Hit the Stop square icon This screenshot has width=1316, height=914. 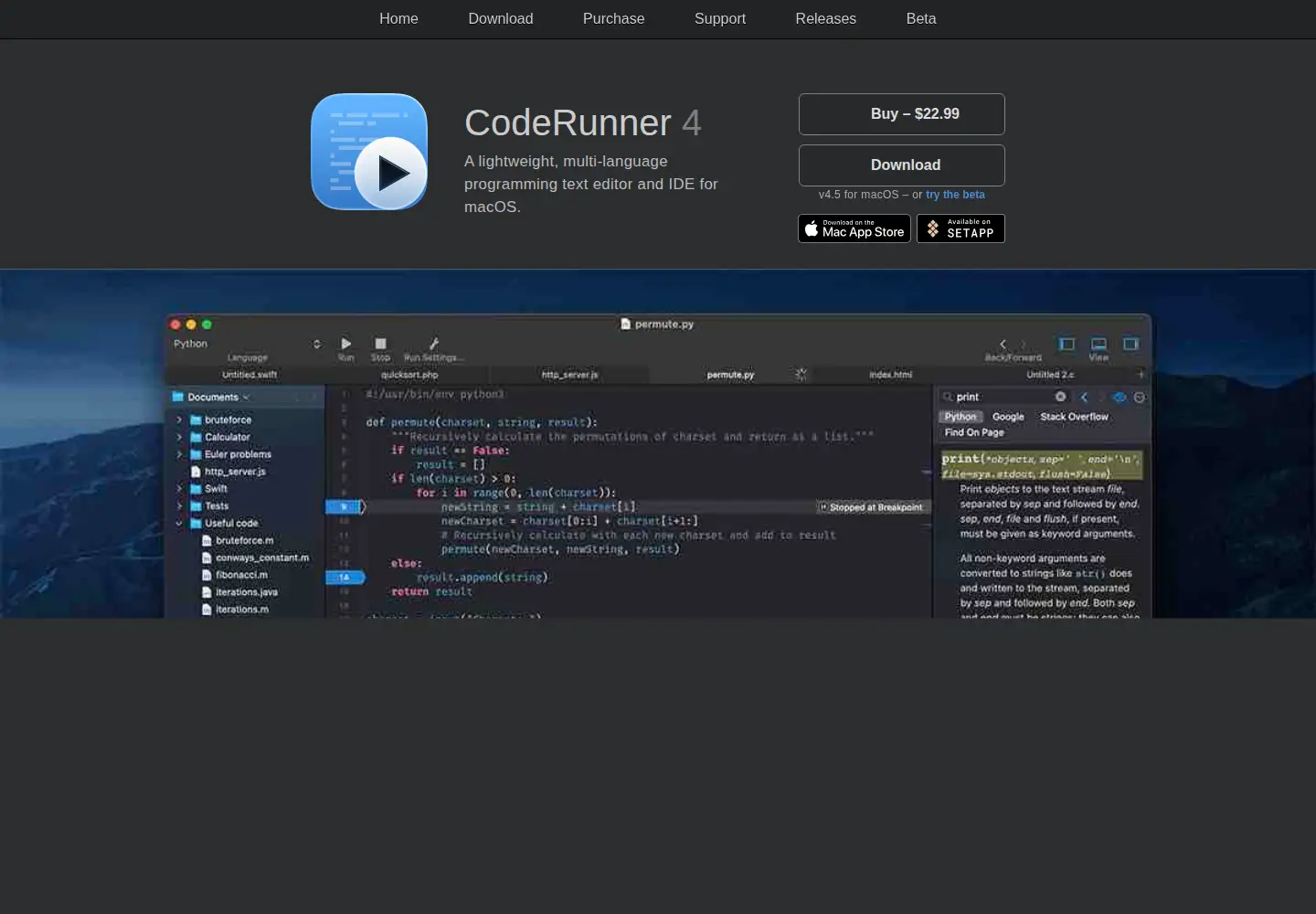point(381,344)
